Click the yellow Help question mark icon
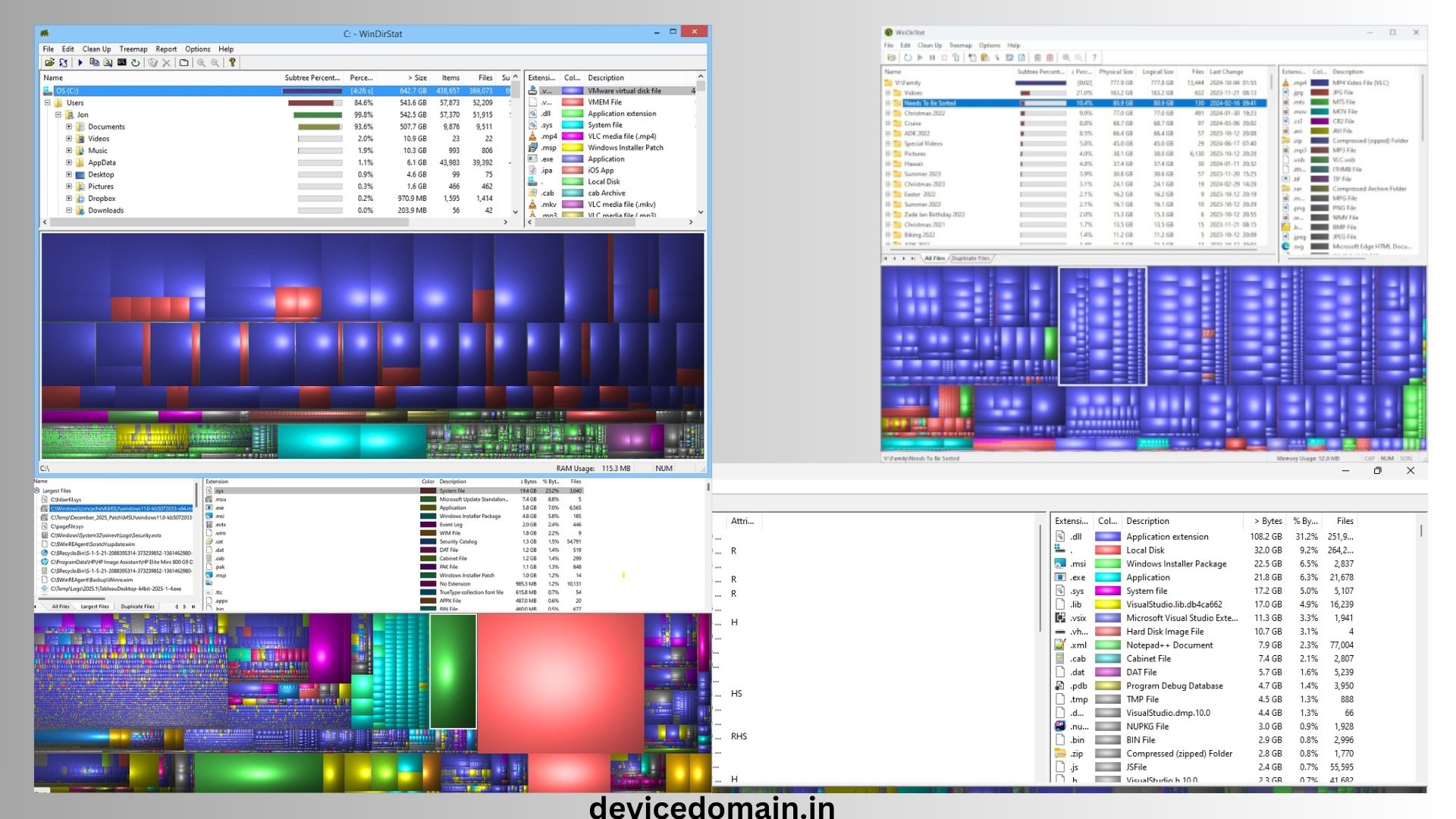This screenshot has width=1456, height=819. click(x=232, y=62)
